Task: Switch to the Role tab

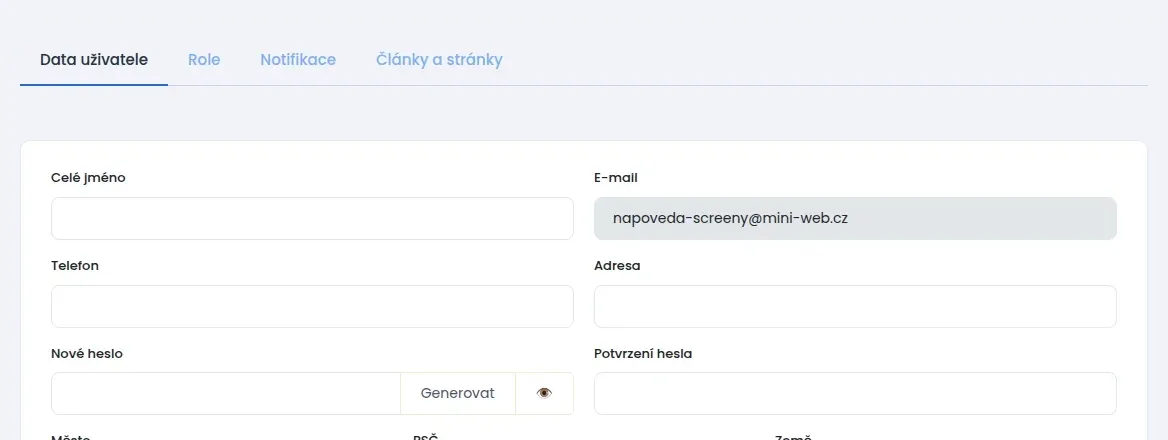Action: click(204, 60)
